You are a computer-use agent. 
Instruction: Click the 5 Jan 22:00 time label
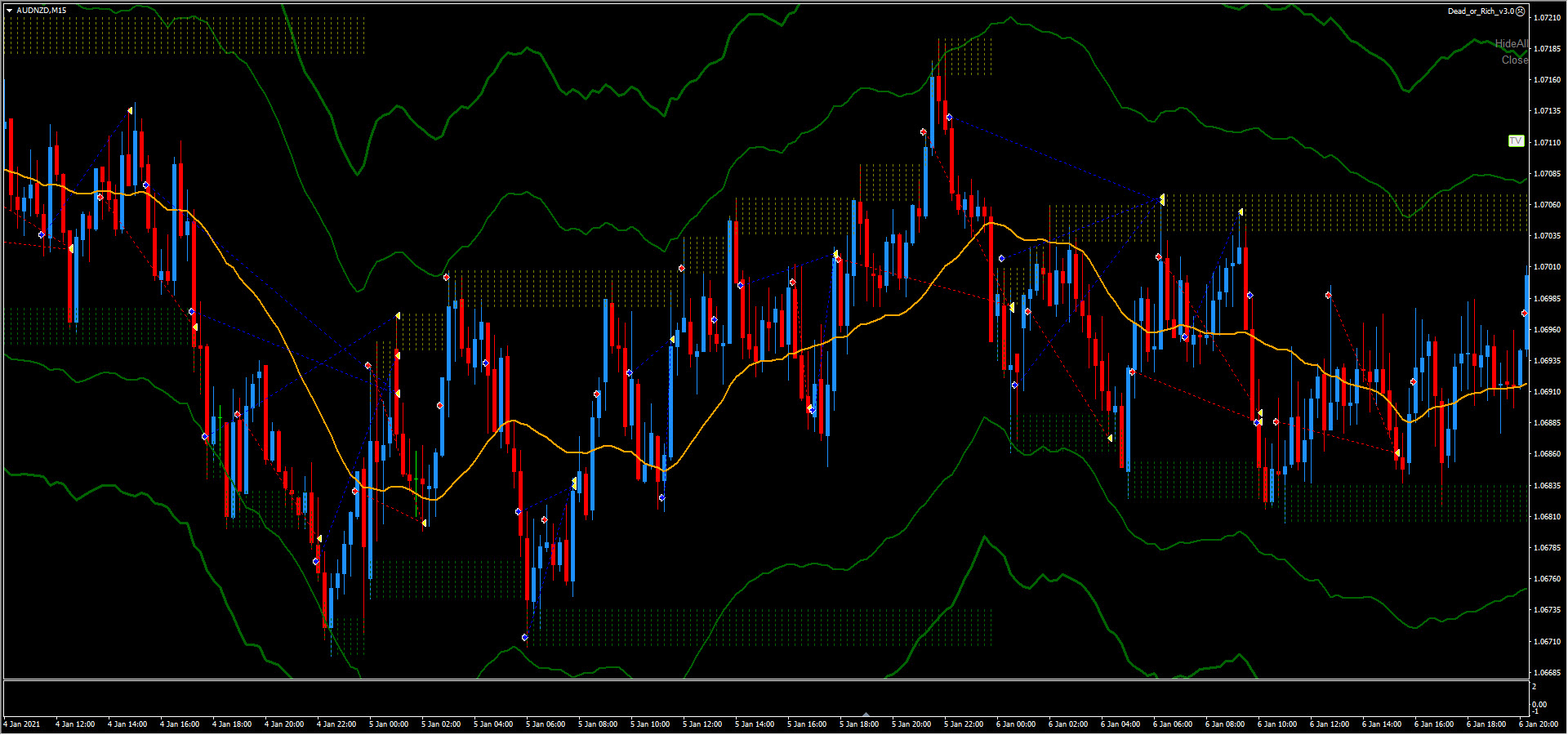pos(964,724)
